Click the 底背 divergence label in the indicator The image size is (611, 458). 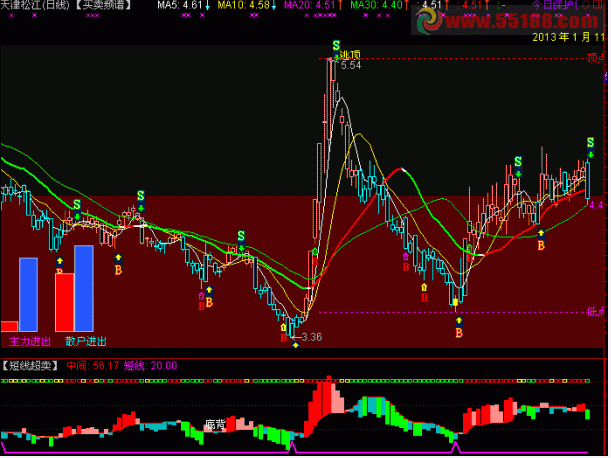[215, 424]
